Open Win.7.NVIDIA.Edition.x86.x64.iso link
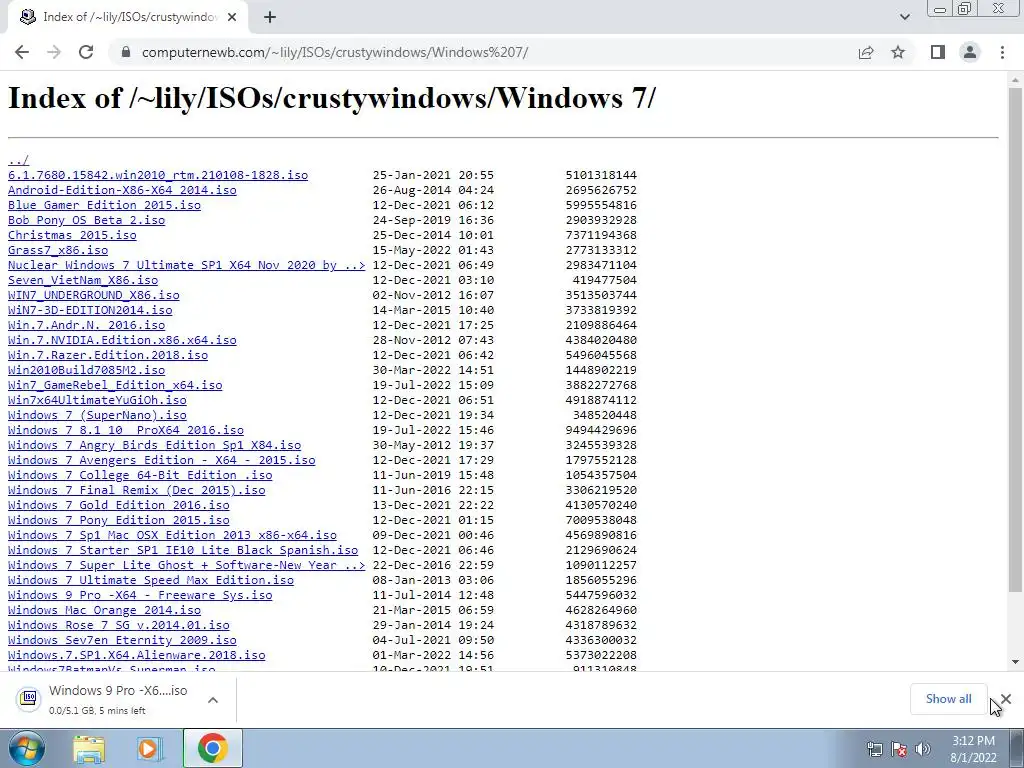 pos(122,340)
